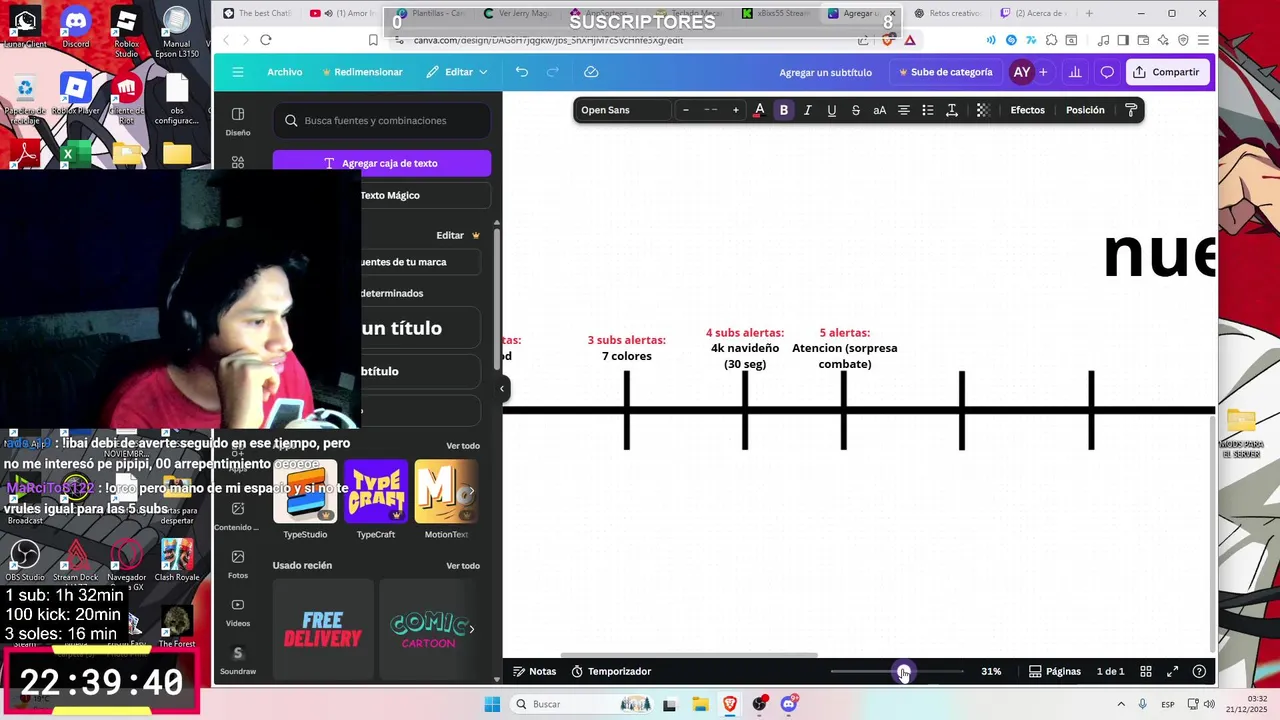Select the COMIC CARTOON text style

428,630
